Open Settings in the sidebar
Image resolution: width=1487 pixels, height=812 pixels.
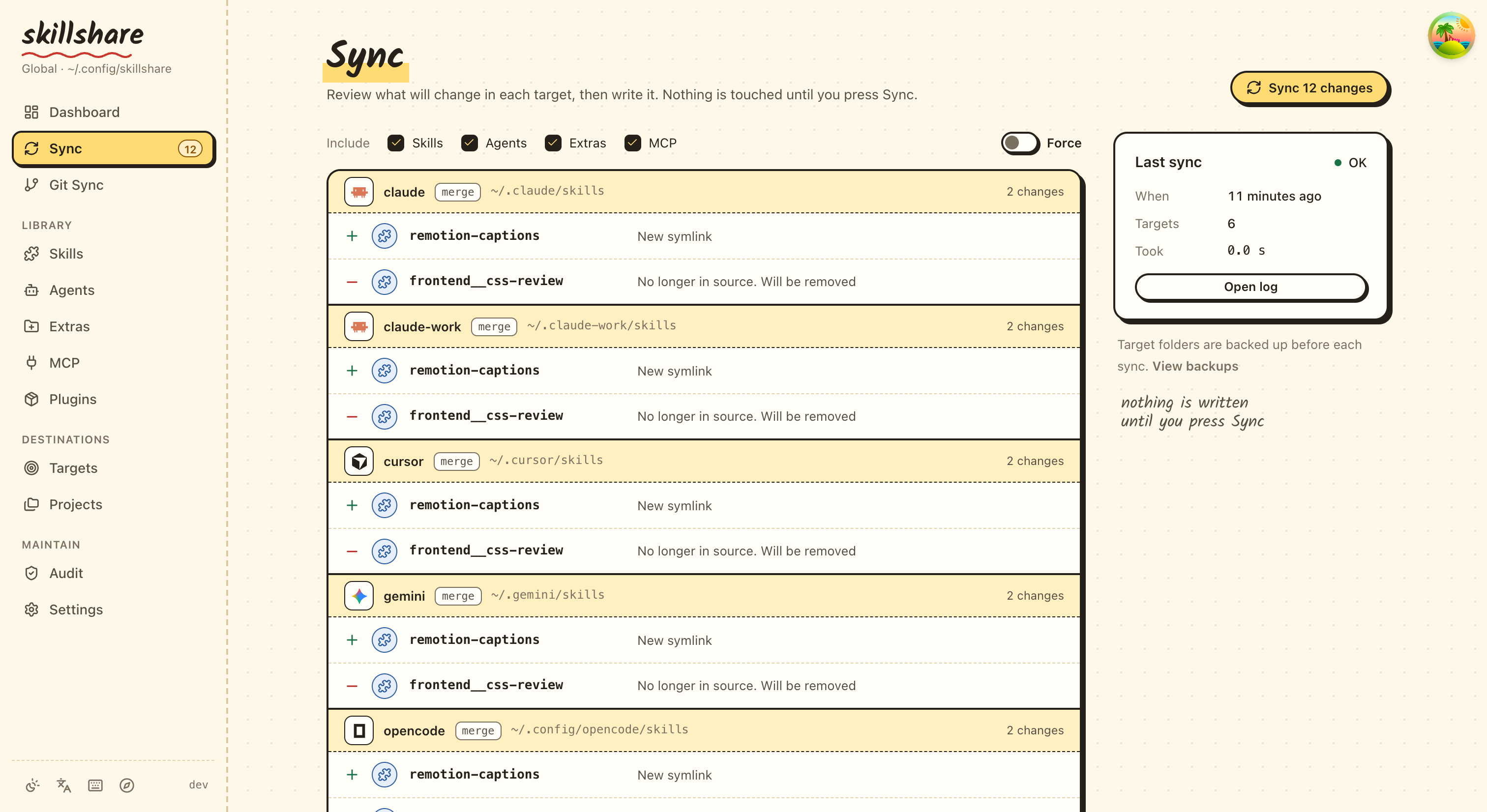pos(113,609)
